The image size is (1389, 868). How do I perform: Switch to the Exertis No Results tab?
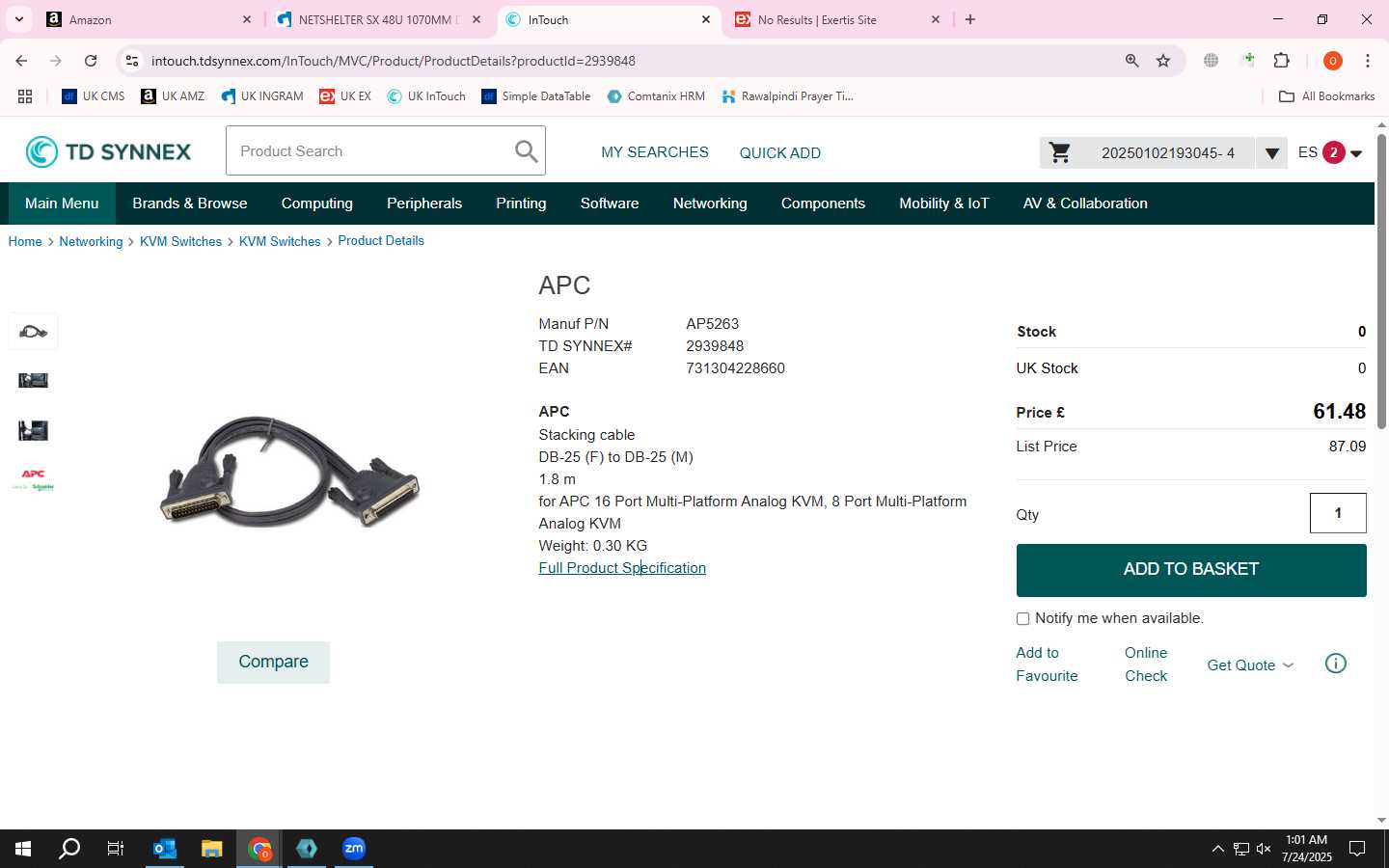click(836, 19)
